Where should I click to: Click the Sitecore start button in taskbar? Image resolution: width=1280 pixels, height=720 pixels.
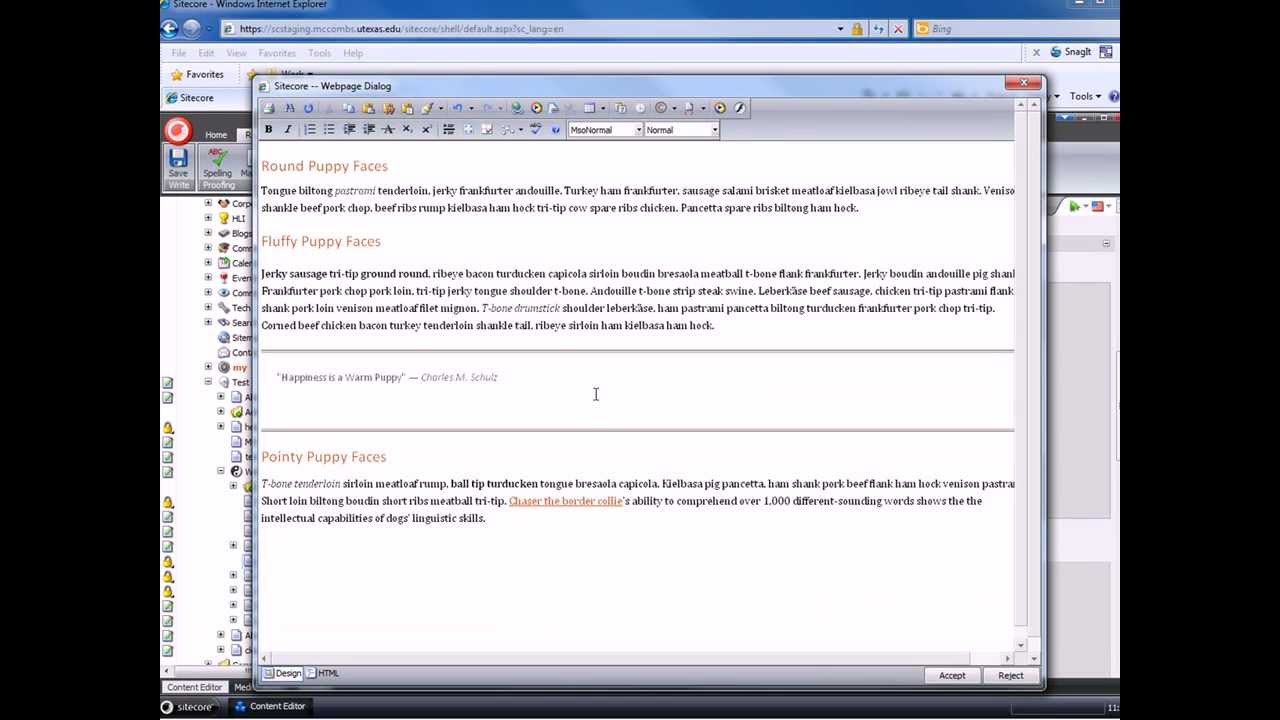188,707
